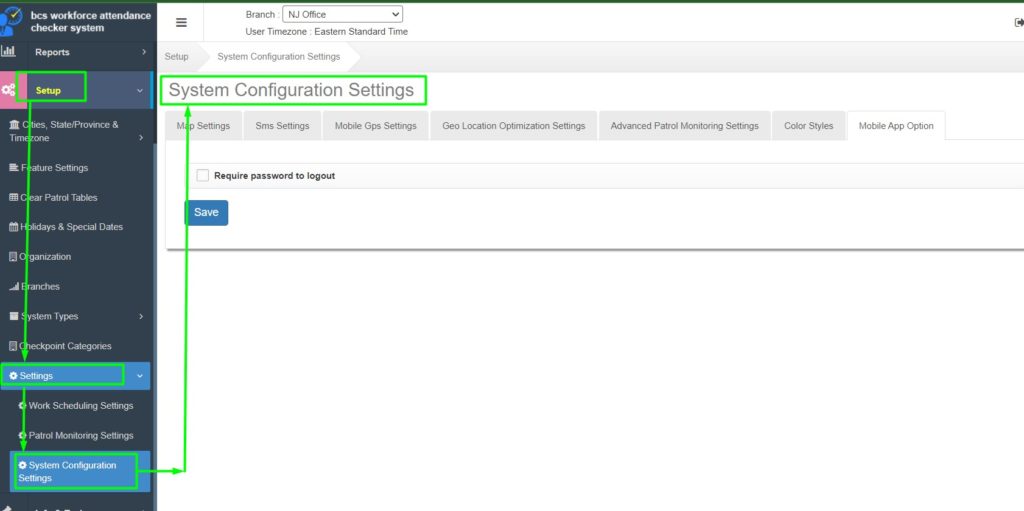Screen dimensions: 1024x511
Task: Open the Color Styles tab
Action: point(808,126)
